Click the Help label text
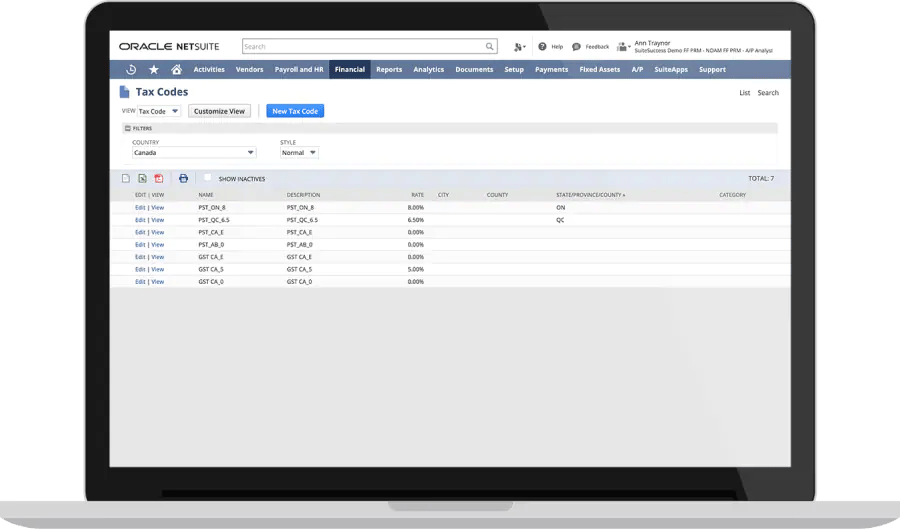The image size is (900, 529). [557, 47]
